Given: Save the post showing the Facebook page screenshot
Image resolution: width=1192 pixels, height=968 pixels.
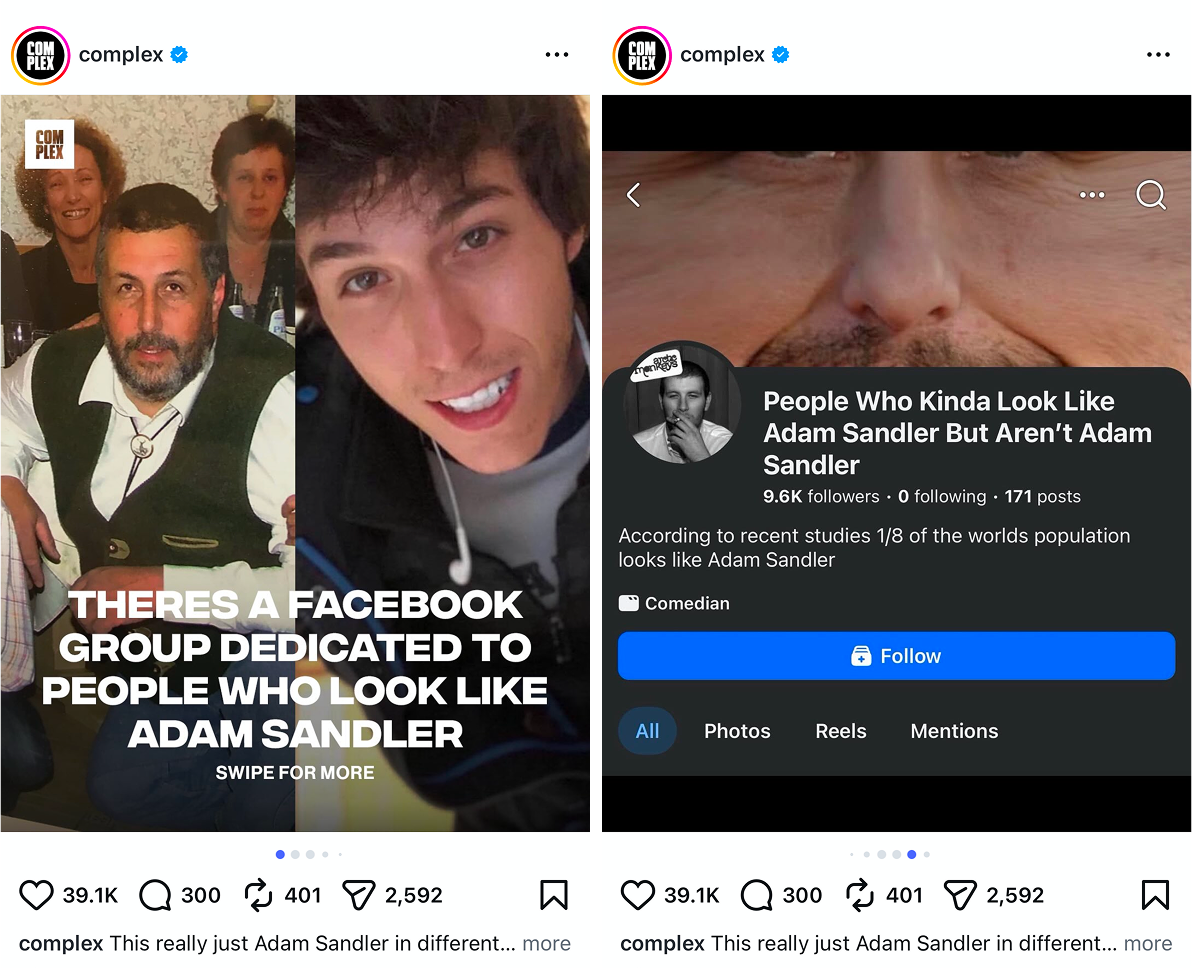Looking at the screenshot, I should (1155, 895).
